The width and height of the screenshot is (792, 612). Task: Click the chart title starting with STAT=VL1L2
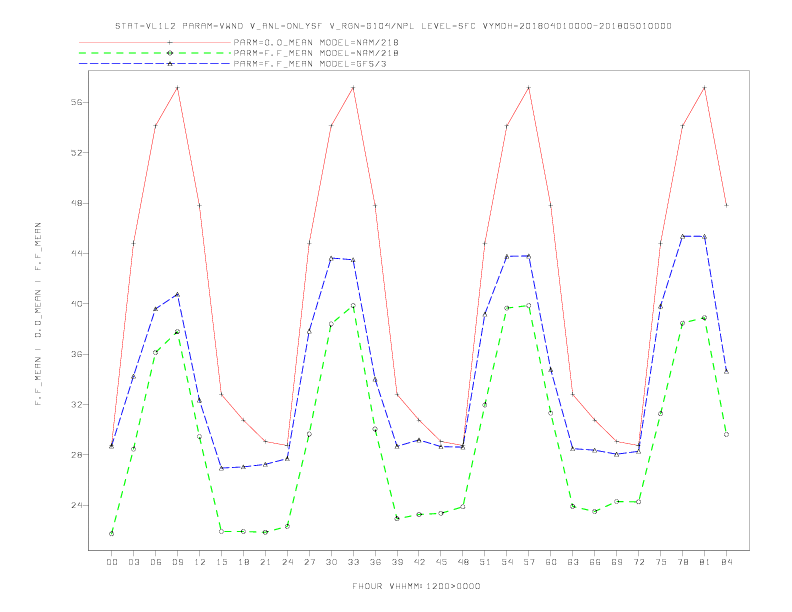393,26
